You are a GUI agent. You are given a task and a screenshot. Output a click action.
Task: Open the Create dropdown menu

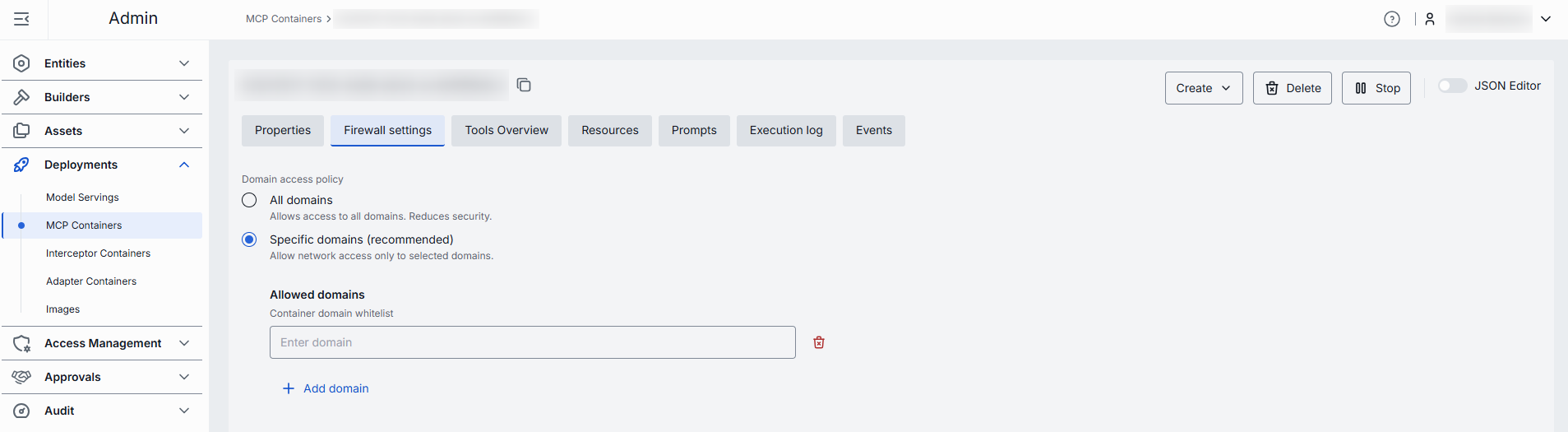pos(1203,88)
